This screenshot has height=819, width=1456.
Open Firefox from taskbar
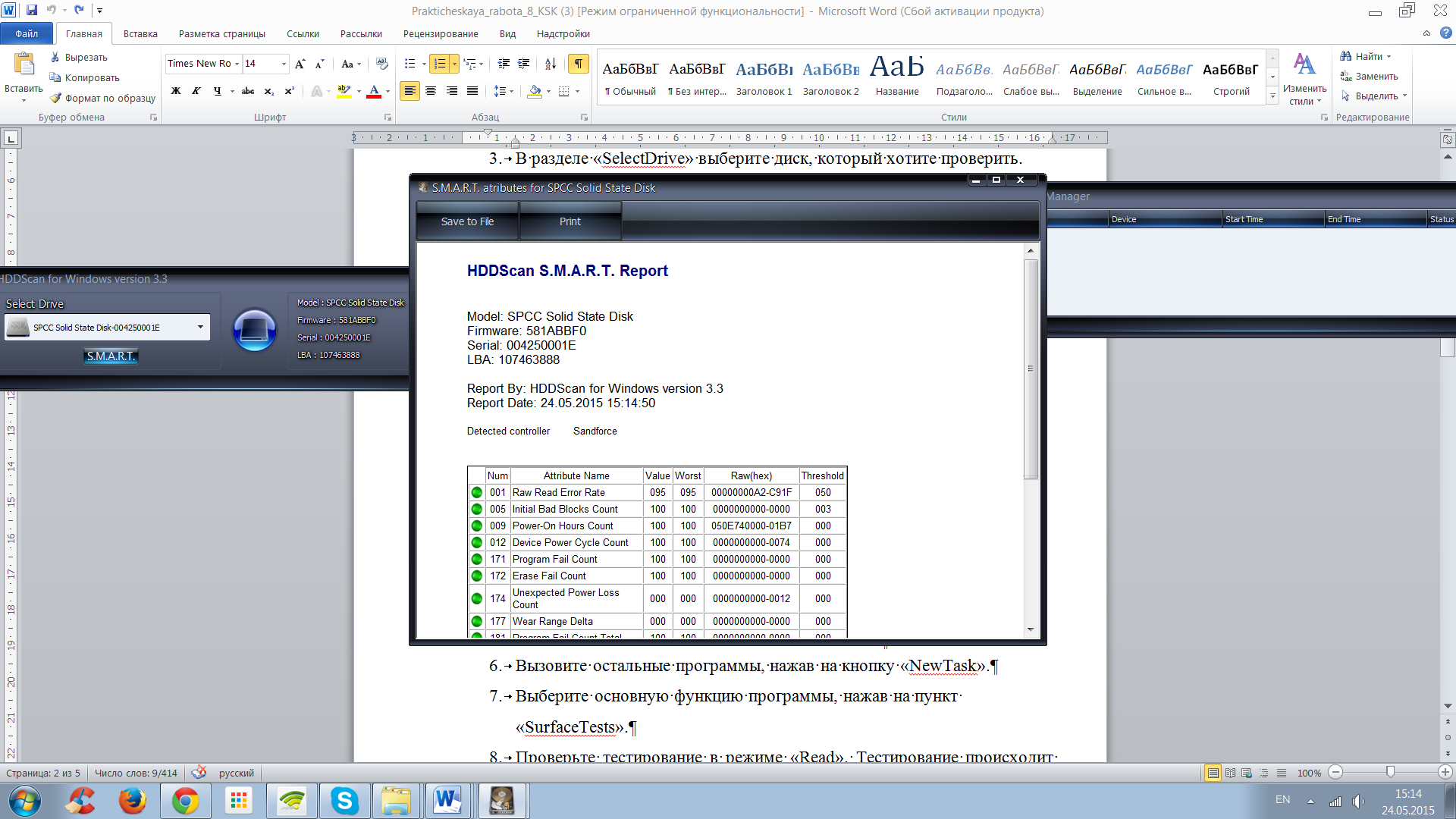coord(132,801)
